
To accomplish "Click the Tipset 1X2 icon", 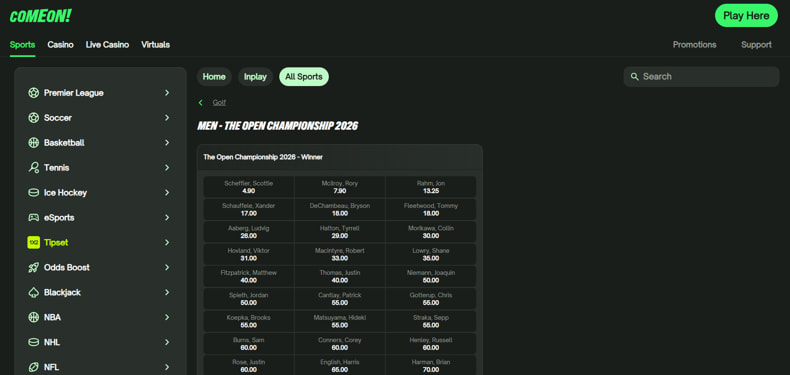I will click(34, 242).
